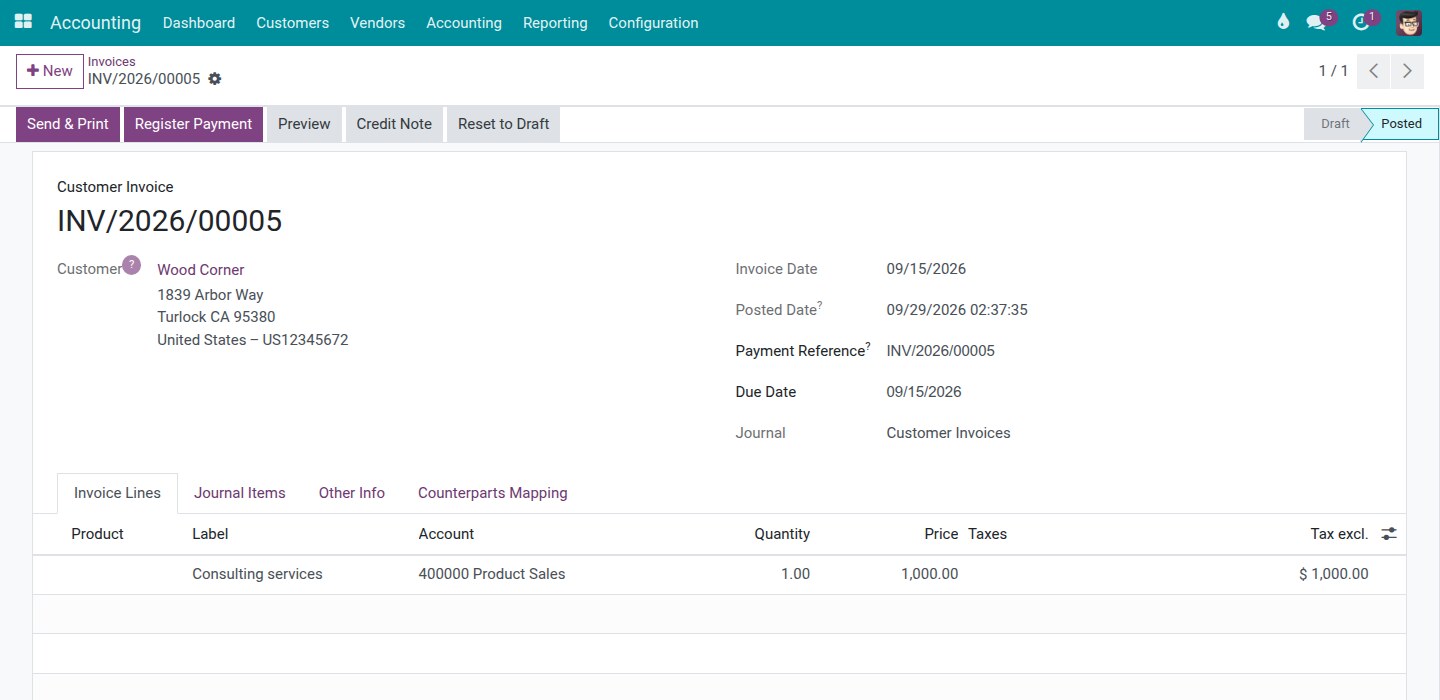Image resolution: width=1440 pixels, height=700 pixels.
Task: Click the INV/2026/00005 invoice title heading
Action: [170, 221]
